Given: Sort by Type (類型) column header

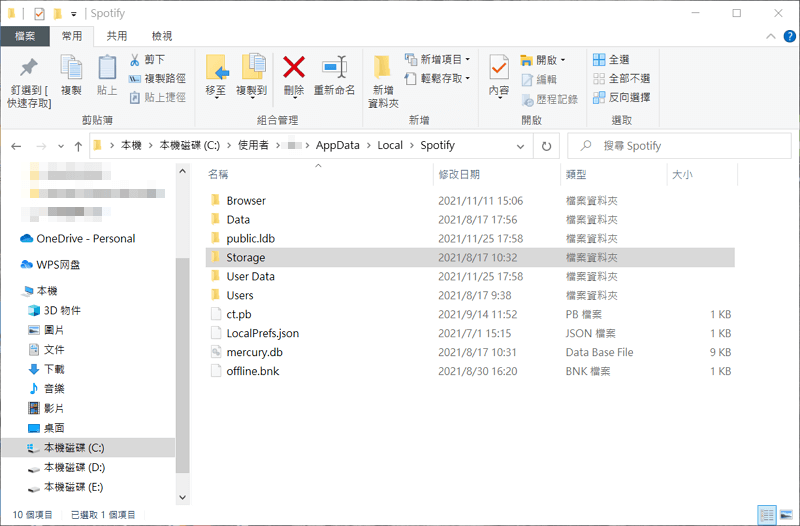Looking at the screenshot, I should pos(614,174).
